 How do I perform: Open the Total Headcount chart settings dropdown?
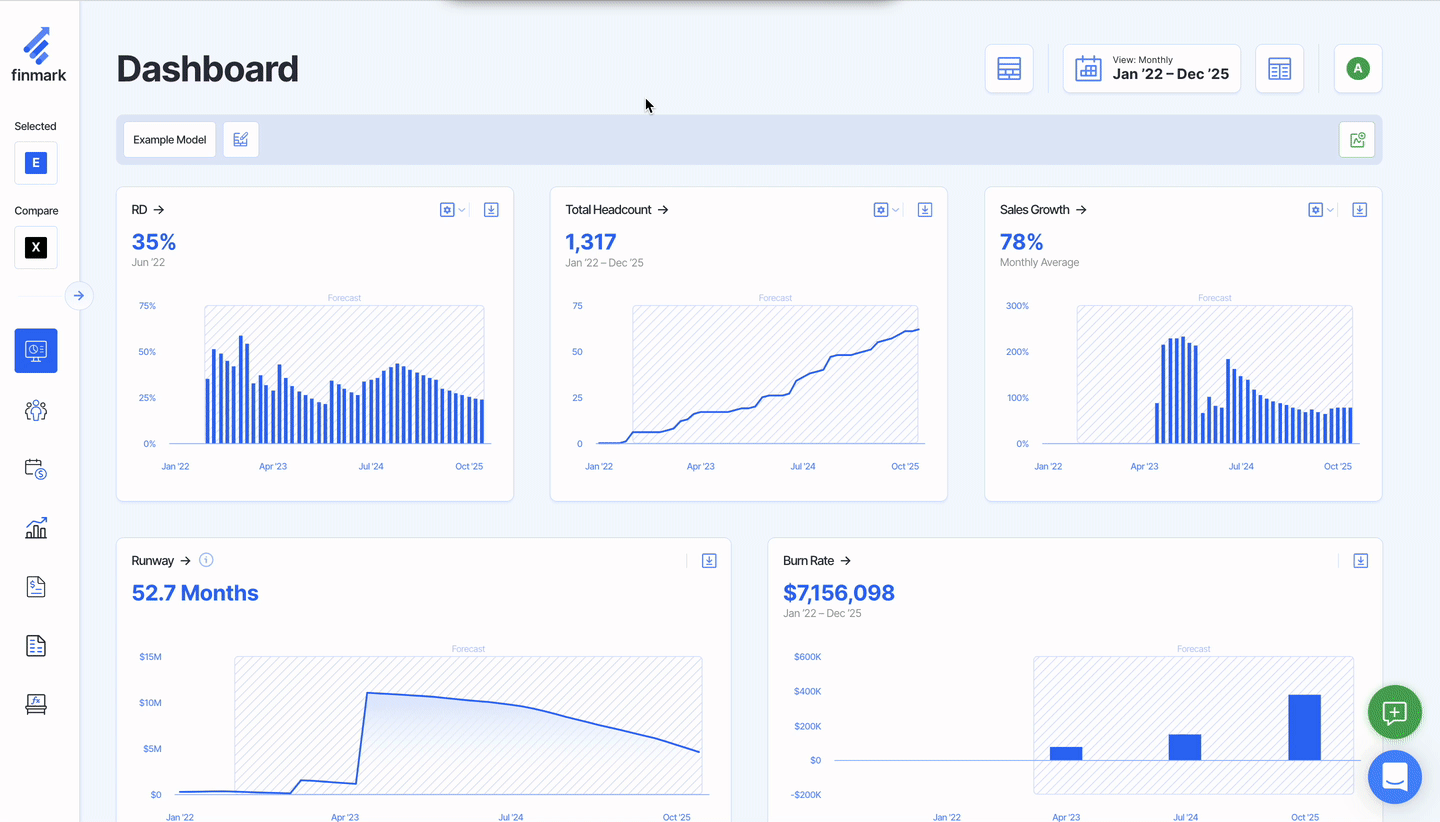point(886,210)
